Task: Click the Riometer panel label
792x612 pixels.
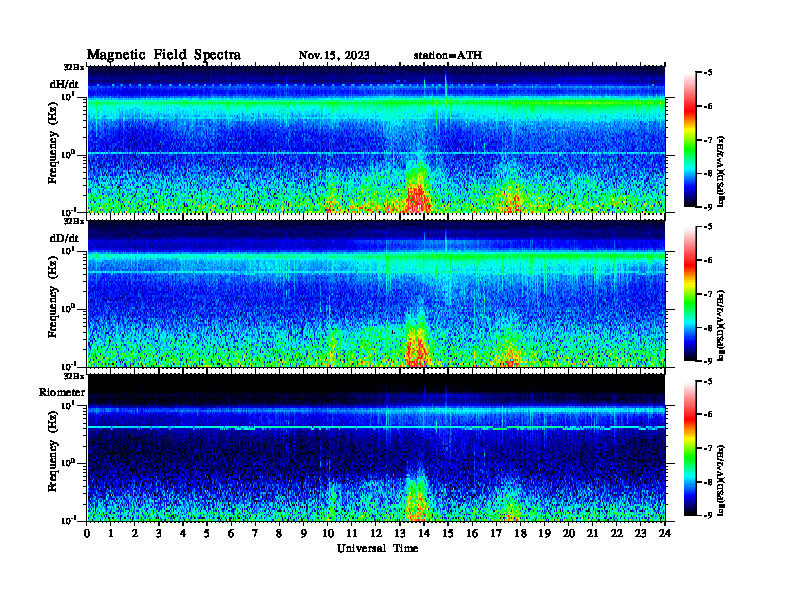Action: [x=62, y=392]
